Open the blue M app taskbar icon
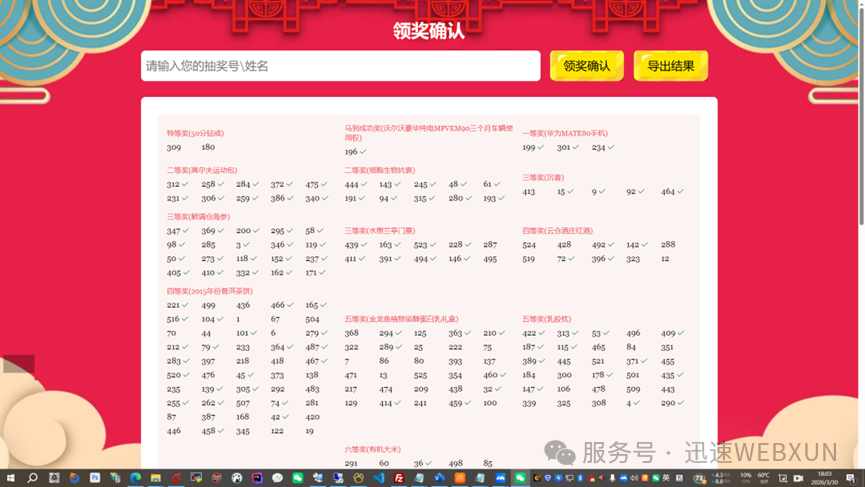 (500, 478)
